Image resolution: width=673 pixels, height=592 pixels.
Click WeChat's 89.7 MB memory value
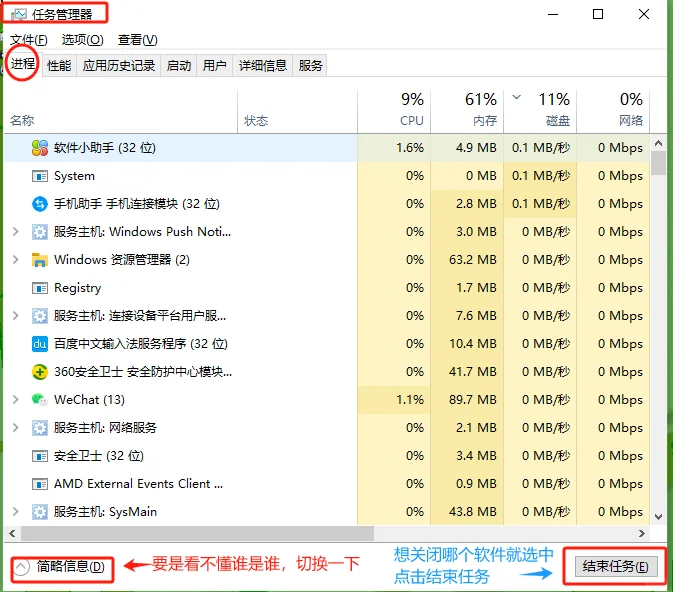[473, 400]
